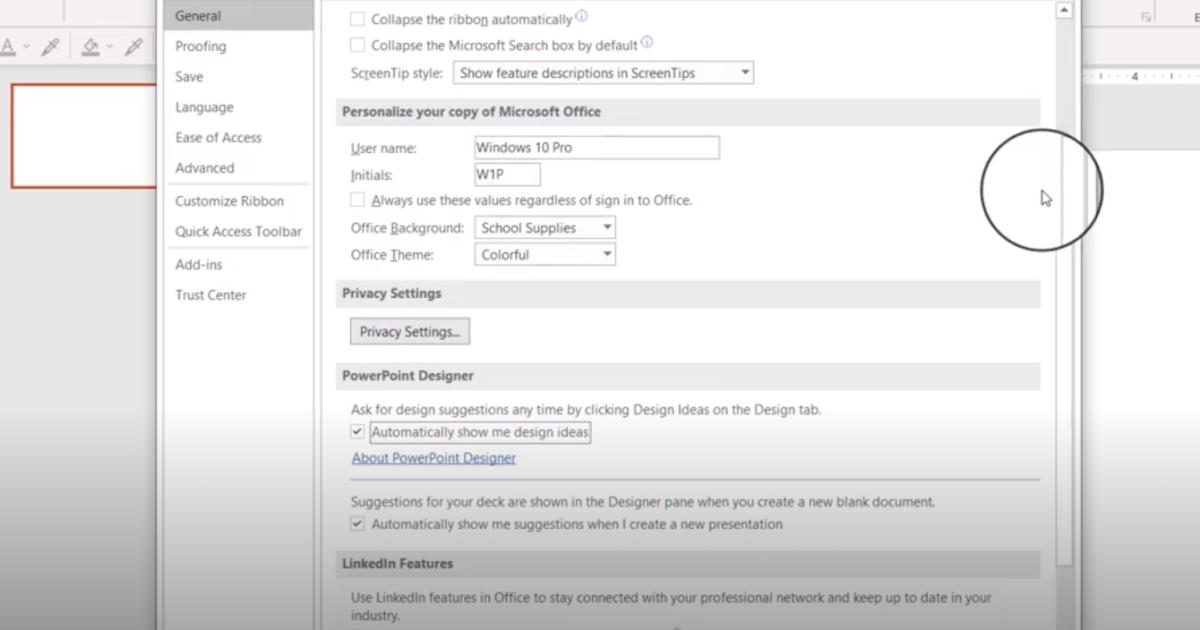Click info icon beside Collapse the ribbon automatically
Screen dimensions: 1200x630
tap(582, 17)
